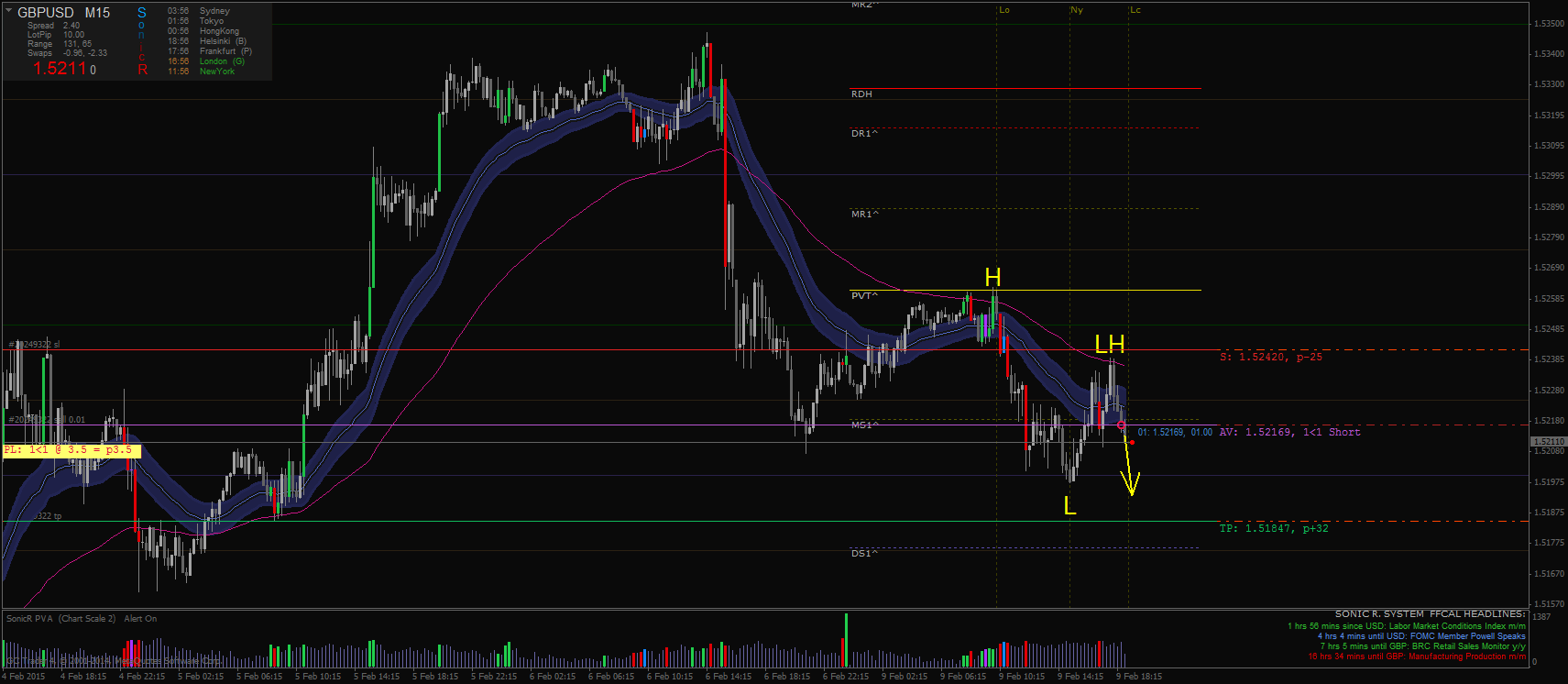Select the LotPip 10.00 readout

point(56,35)
